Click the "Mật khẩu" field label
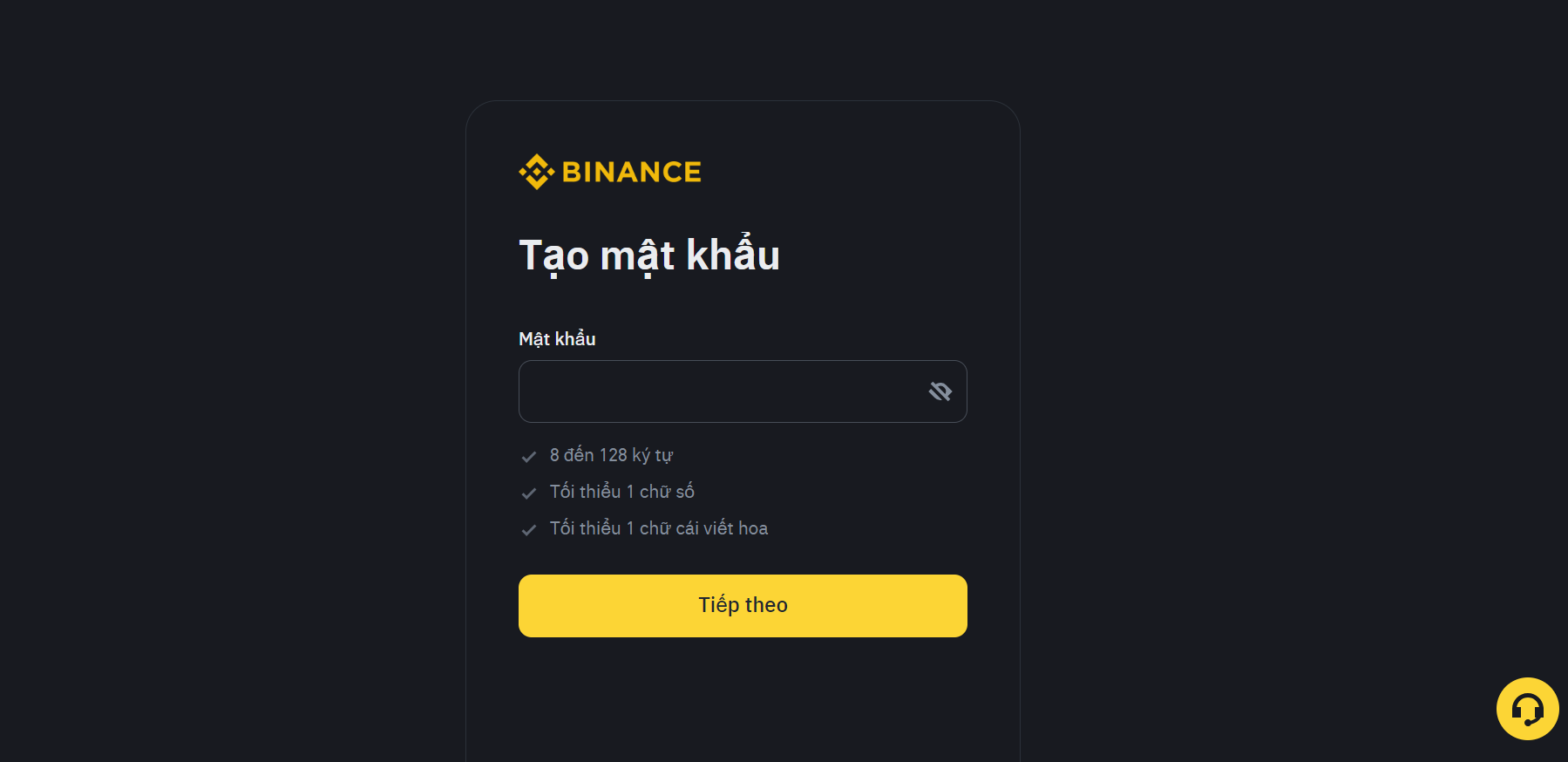The width and height of the screenshot is (1568, 762). 557,339
